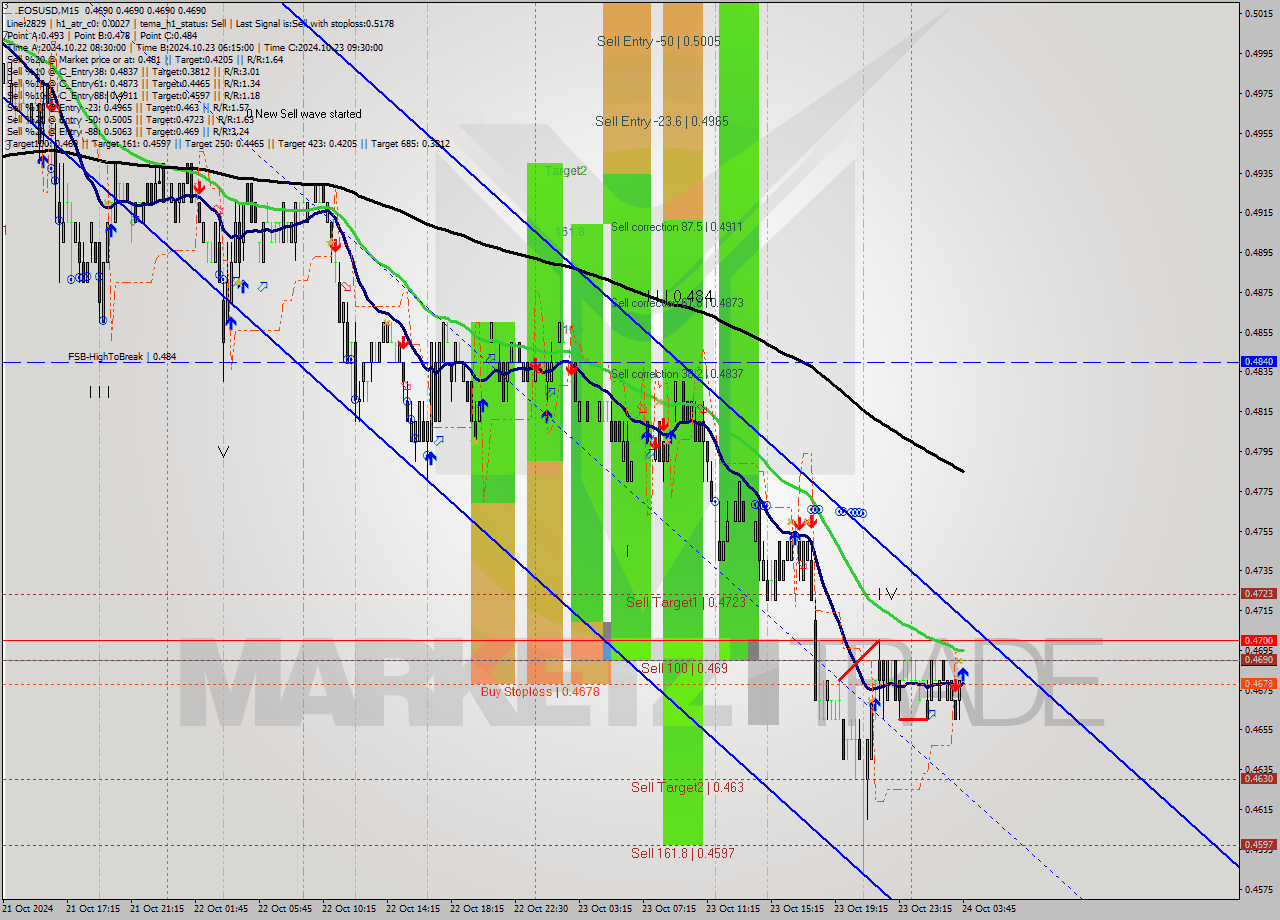Click the '0 New Sell wave started' label
The image size is (1280, 920).
pyautogui.click(x=303, y=114)
